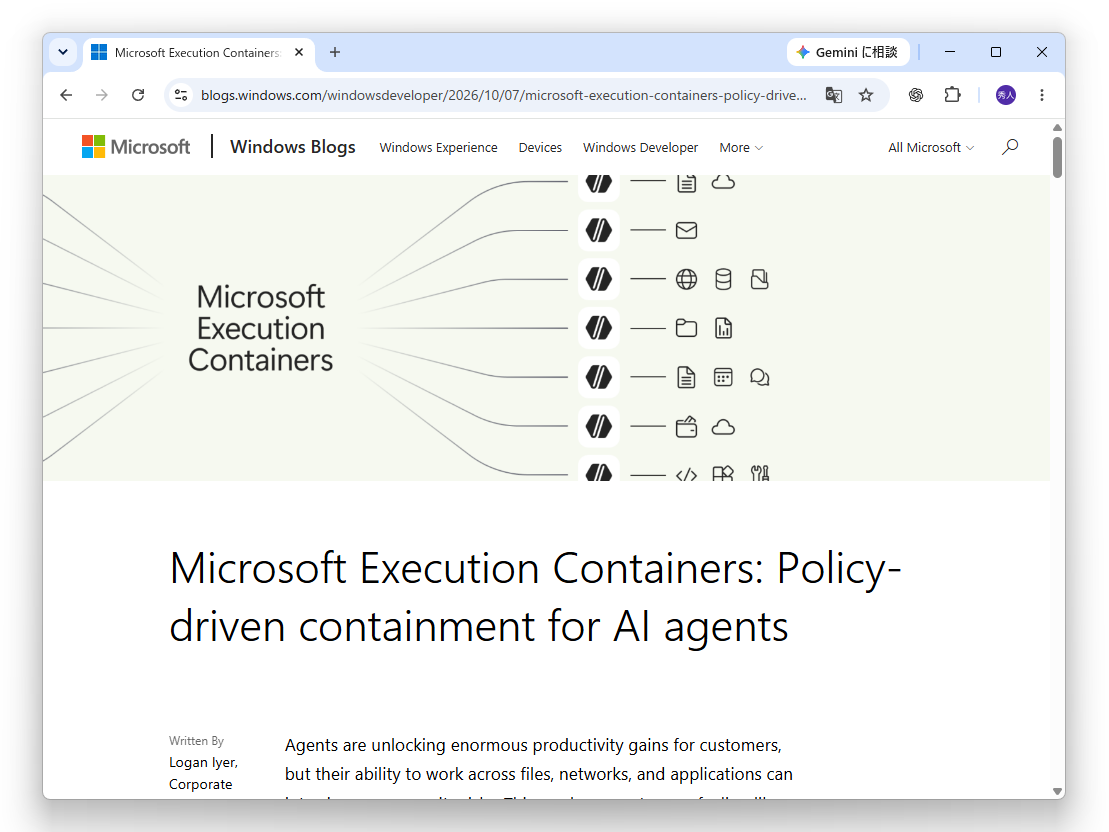This screenshot has width=1109, height=832.
Task: Click the scrollbar down arrow
Action: coord(1057,791)
